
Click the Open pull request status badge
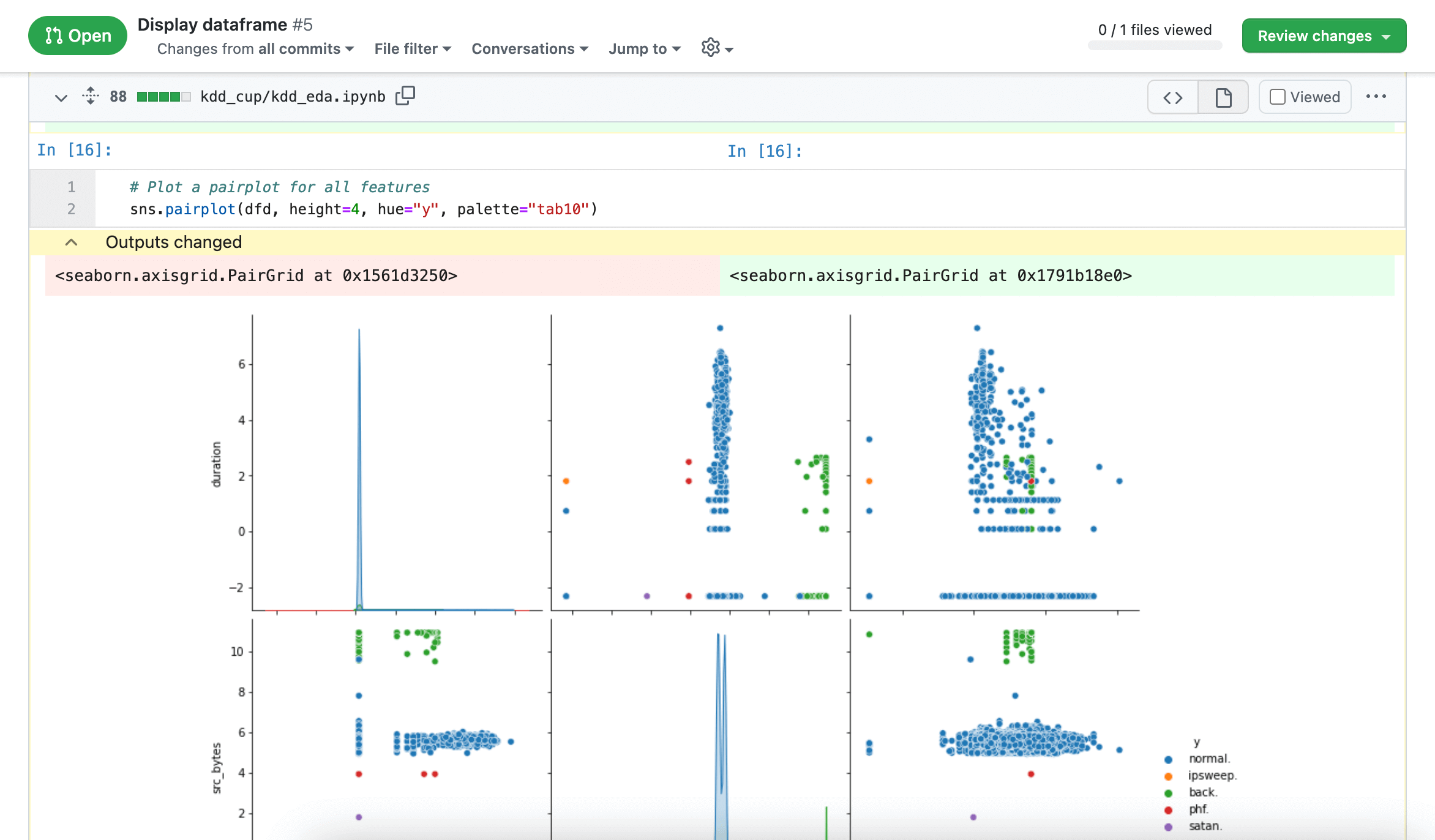click(x=78, y=36)
